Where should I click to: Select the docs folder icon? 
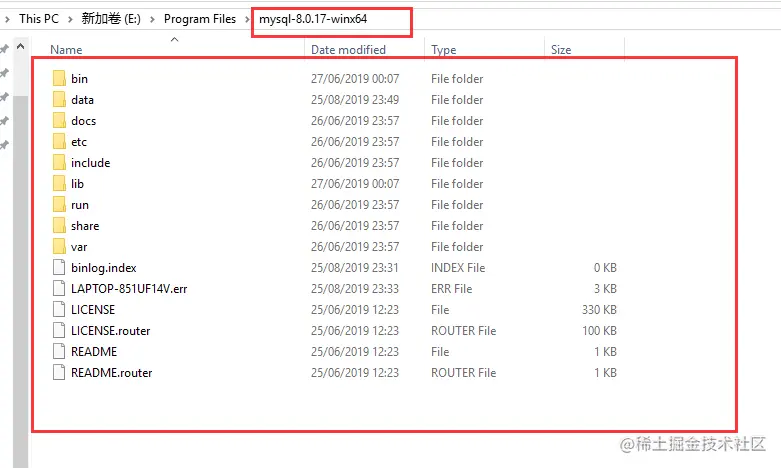click(59, 120)
